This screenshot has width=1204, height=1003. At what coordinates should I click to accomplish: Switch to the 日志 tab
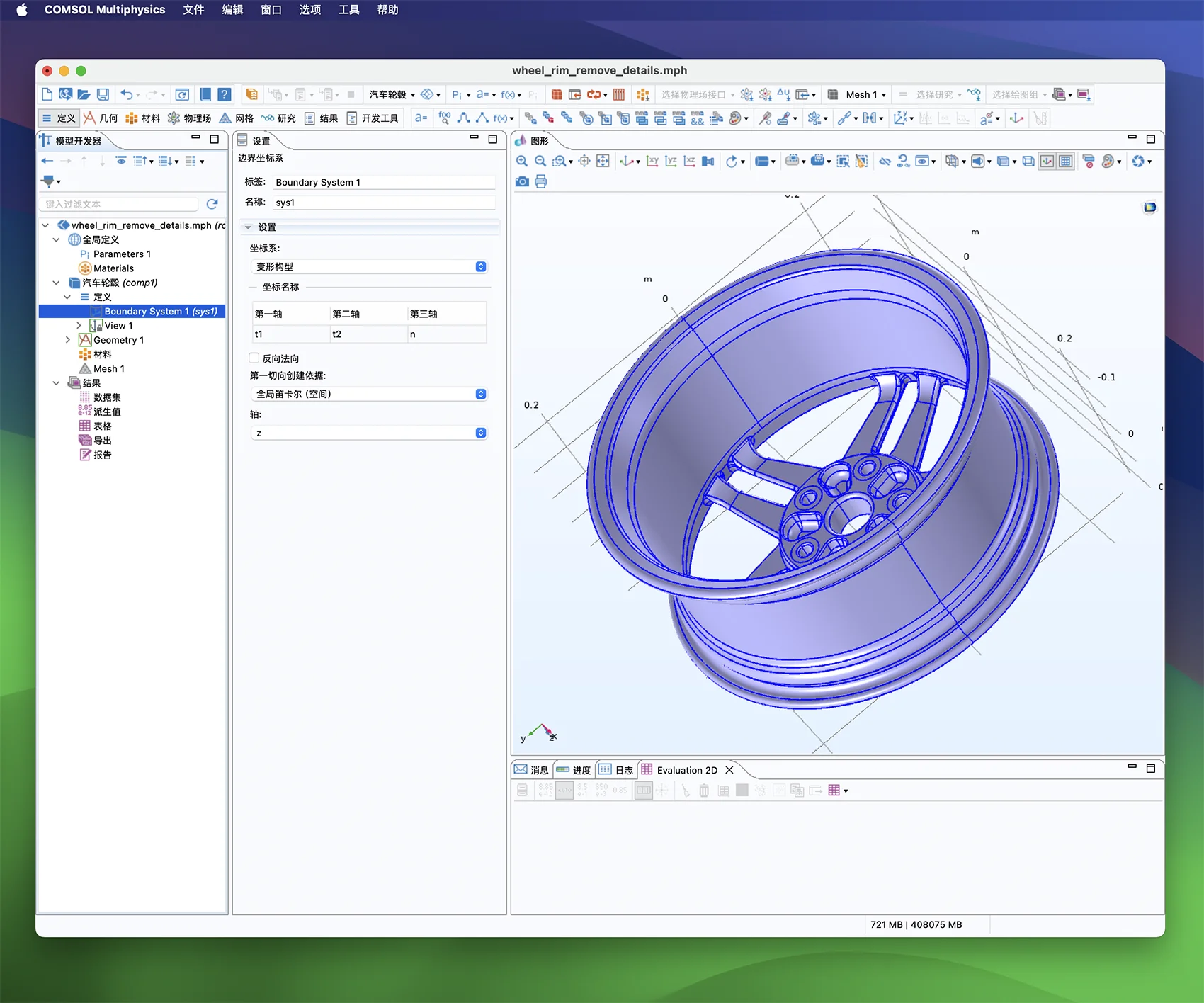coord(616,770)
